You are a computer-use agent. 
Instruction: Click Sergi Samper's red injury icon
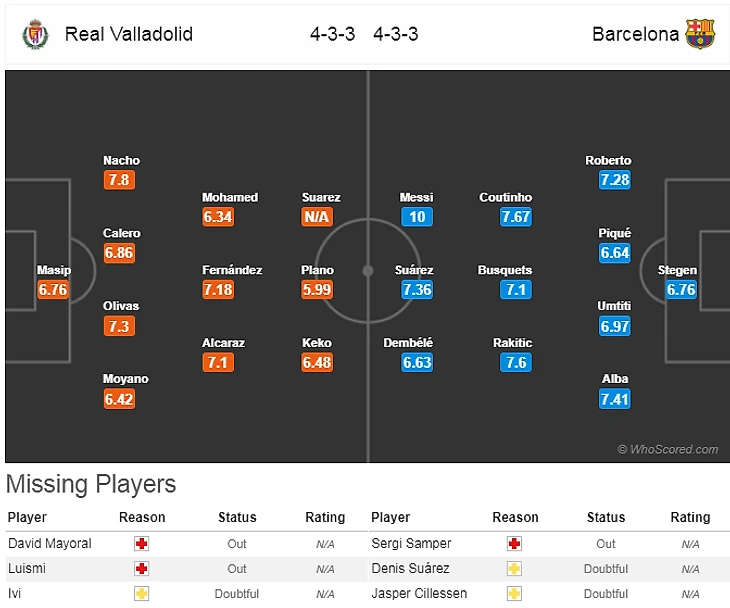click(x=515, y=544)
